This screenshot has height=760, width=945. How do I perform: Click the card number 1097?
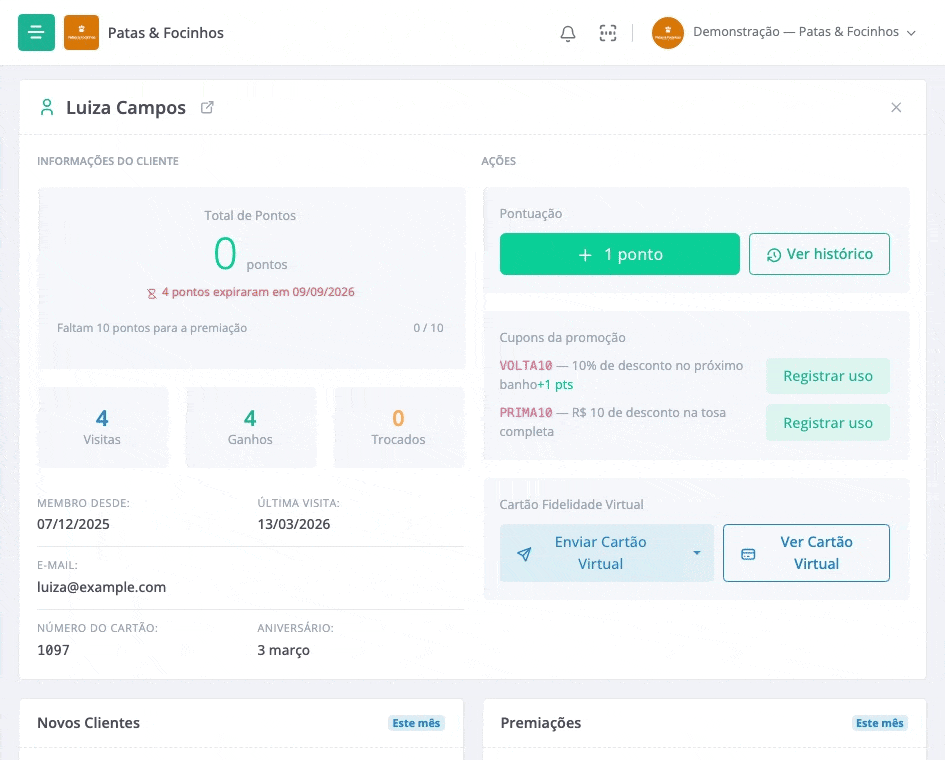click(x=53, y=650)
